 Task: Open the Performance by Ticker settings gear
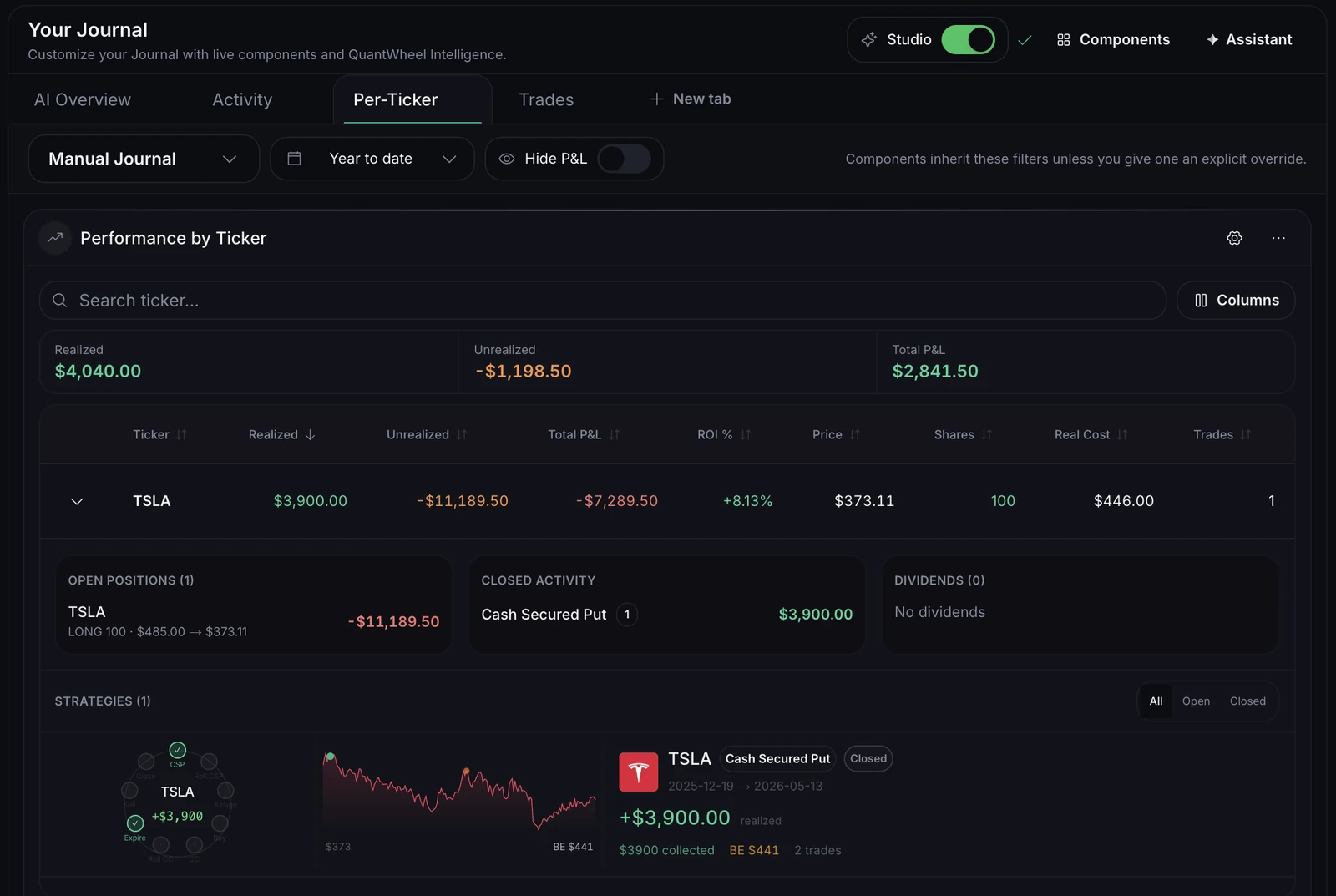click(1234, 238)
